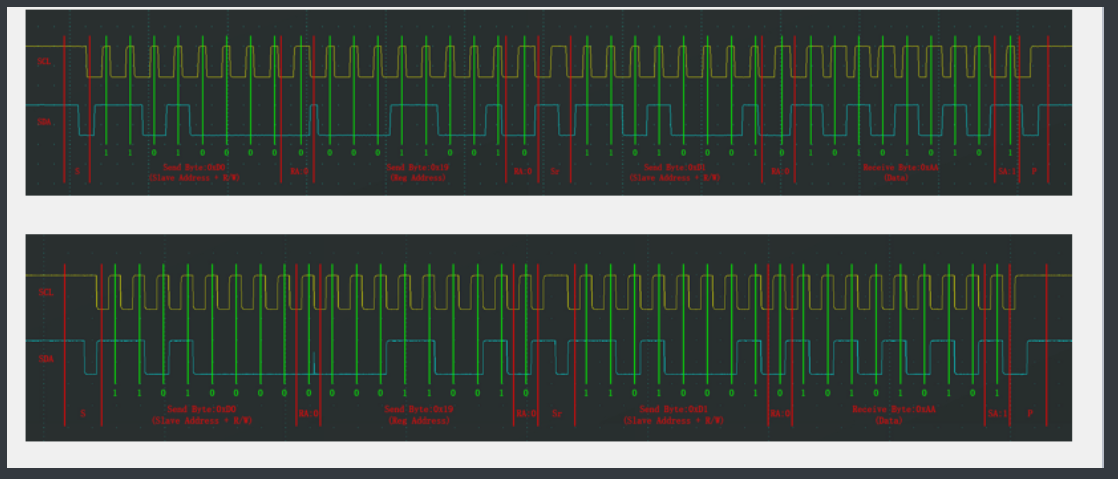
Task: Click the S start marker in lower waveform
Action: [83, 413]
